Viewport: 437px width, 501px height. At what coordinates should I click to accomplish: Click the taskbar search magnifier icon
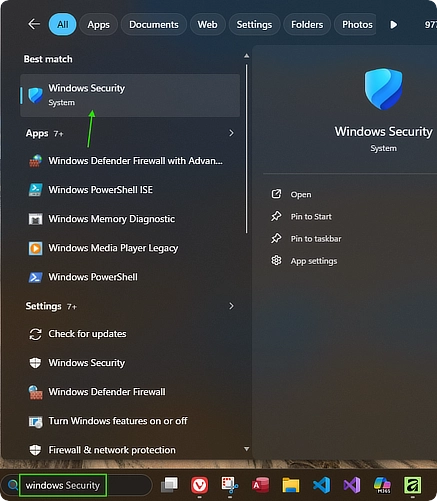click(x=13, y=485)
